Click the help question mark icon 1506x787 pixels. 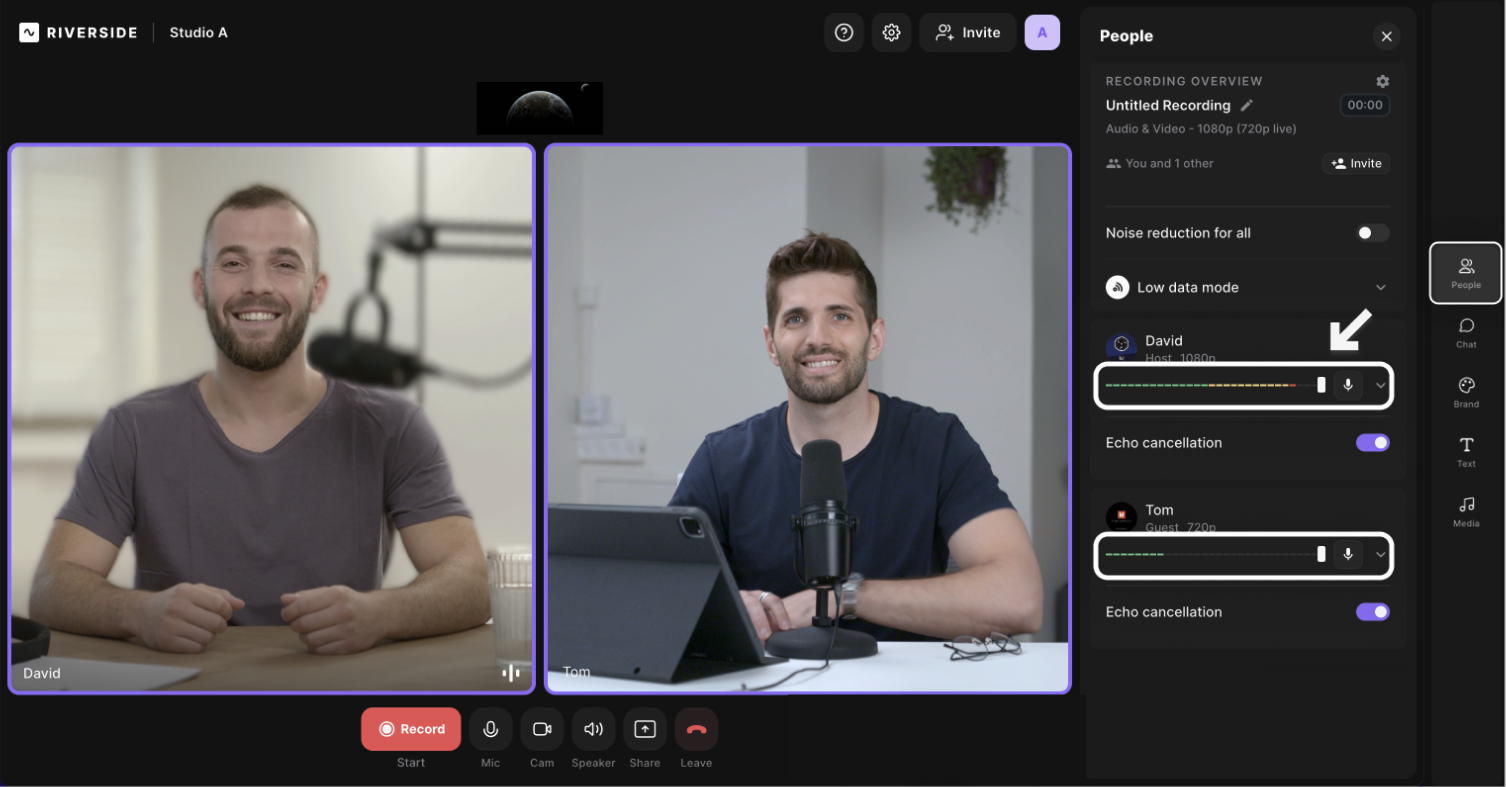(x=843, y=33)
